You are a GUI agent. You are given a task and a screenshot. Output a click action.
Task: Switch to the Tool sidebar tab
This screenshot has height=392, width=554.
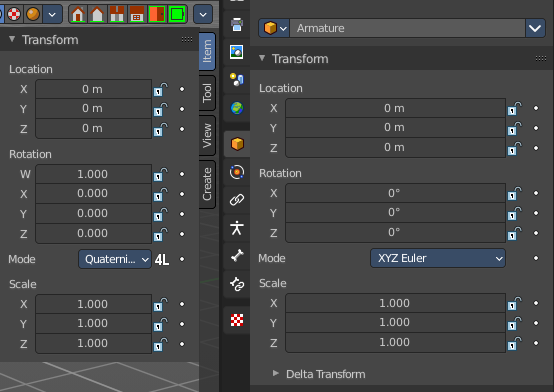tap(207, 93)
